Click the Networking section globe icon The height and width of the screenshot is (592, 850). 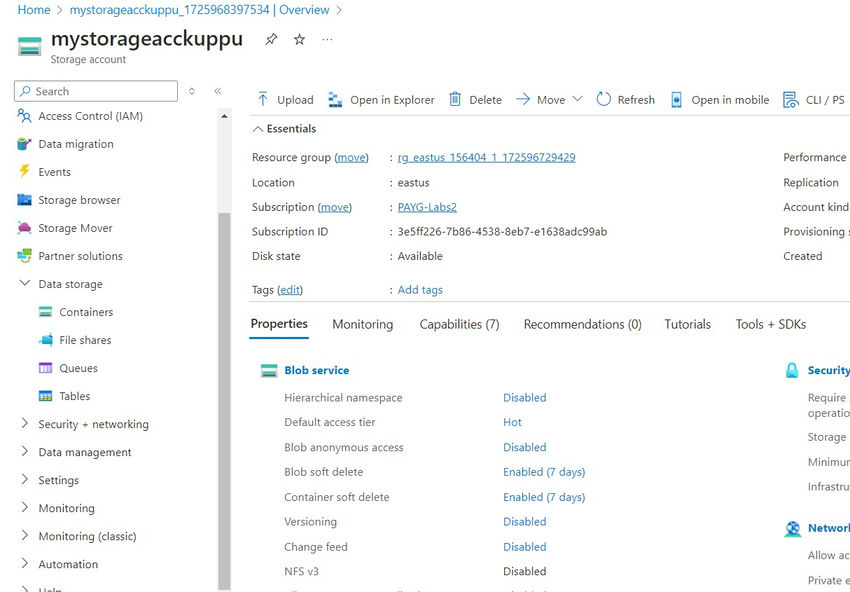coord(793,529)
